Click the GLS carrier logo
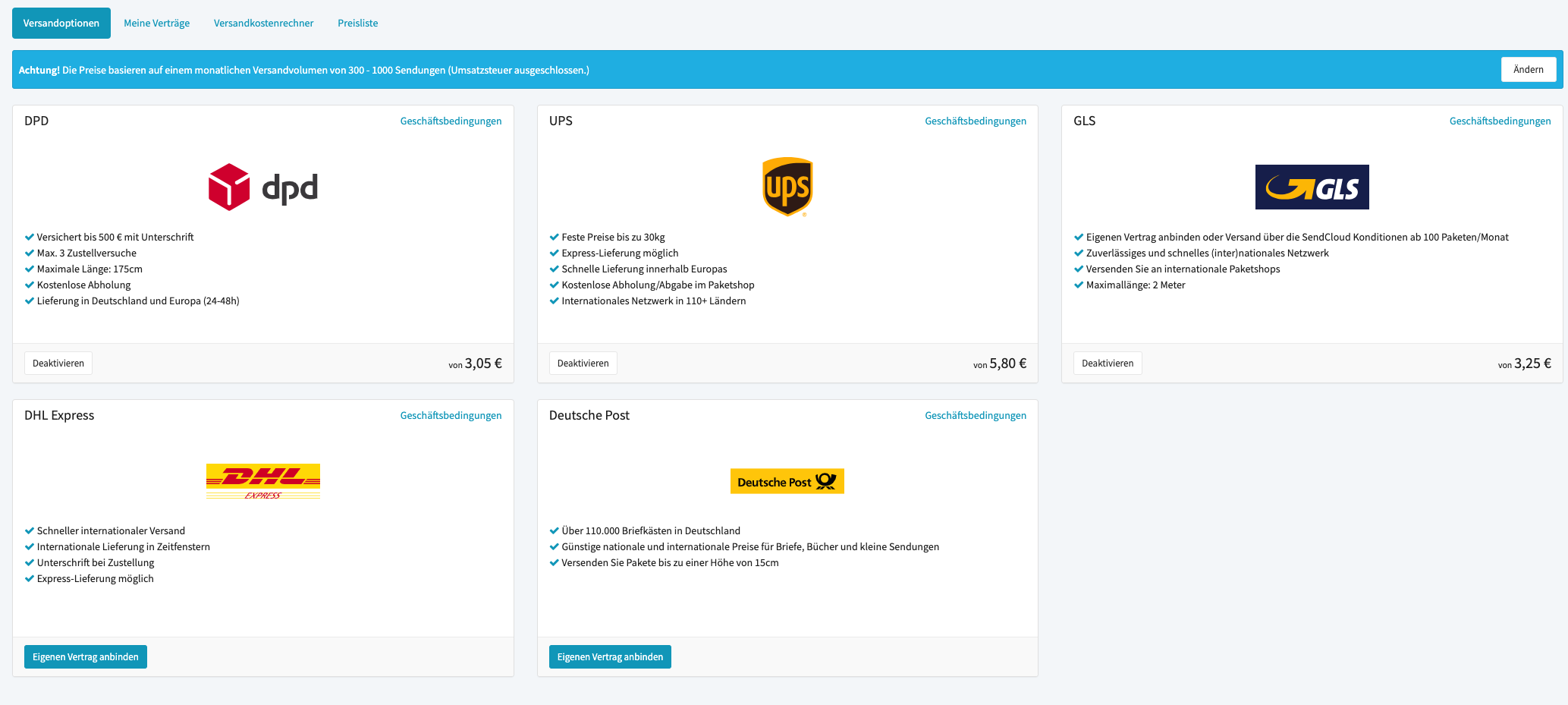 pos(1312,187)
